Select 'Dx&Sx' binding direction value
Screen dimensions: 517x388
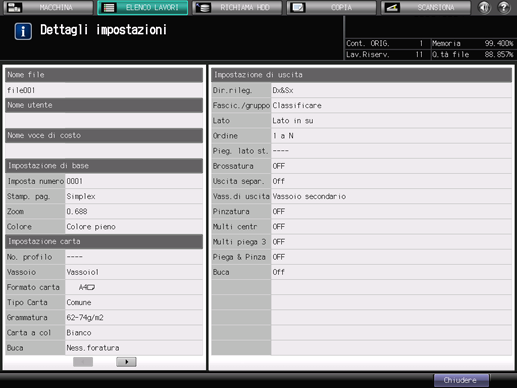[x=283, y=90]
